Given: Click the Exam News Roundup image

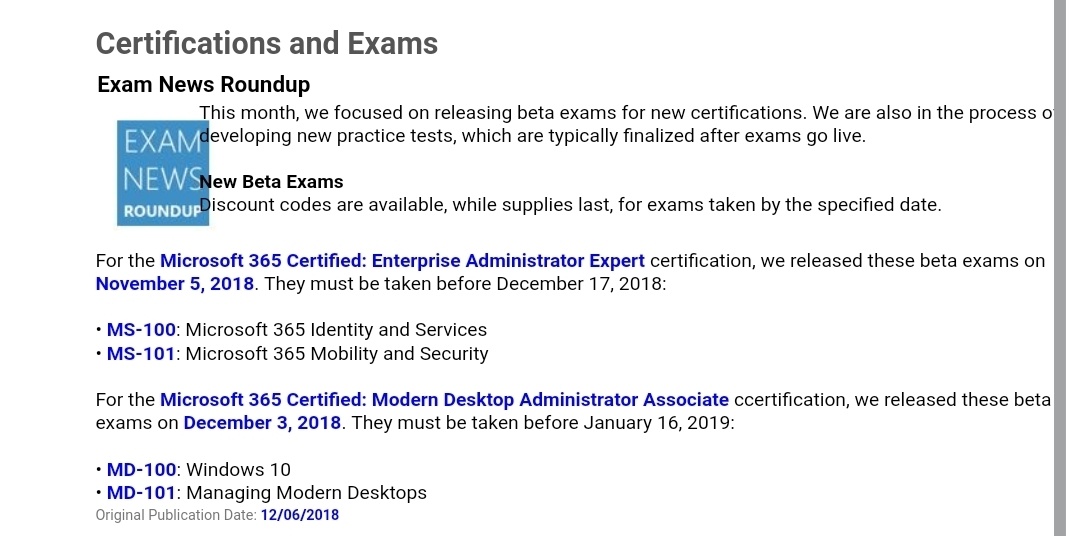Looking at the screenshot, I should (160, 172).
